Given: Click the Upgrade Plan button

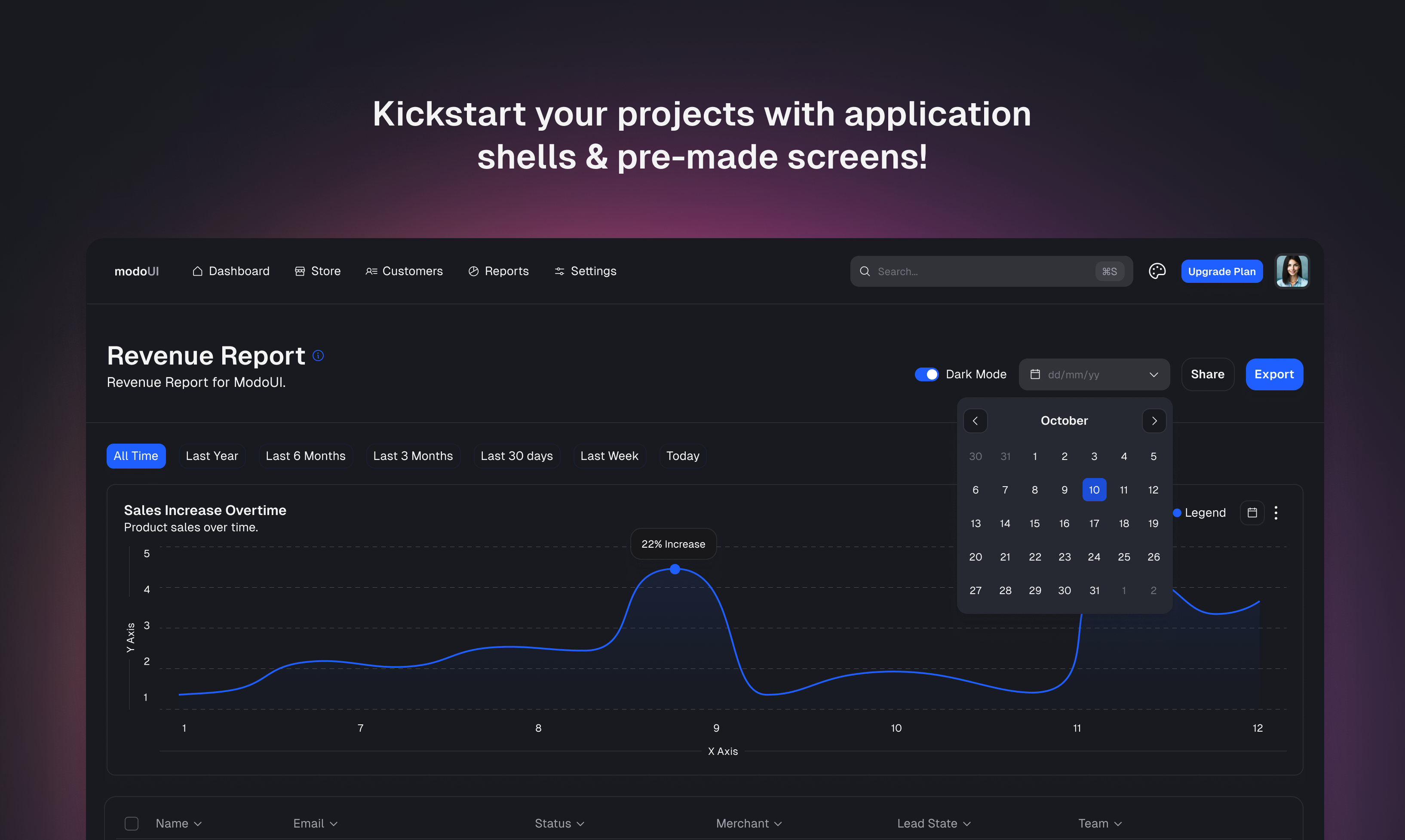Looking at the screenshot, I should click(x=1221, y=271).
